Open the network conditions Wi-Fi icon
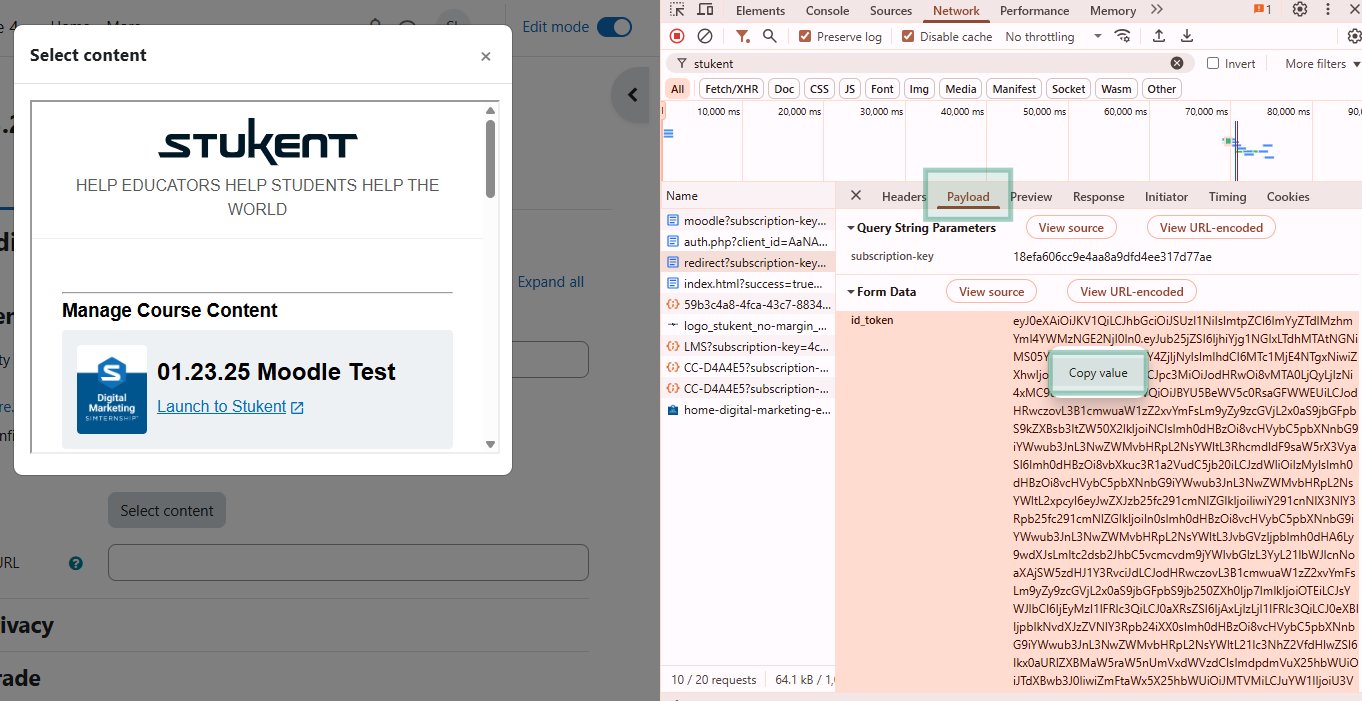 tap(1123, 36)
